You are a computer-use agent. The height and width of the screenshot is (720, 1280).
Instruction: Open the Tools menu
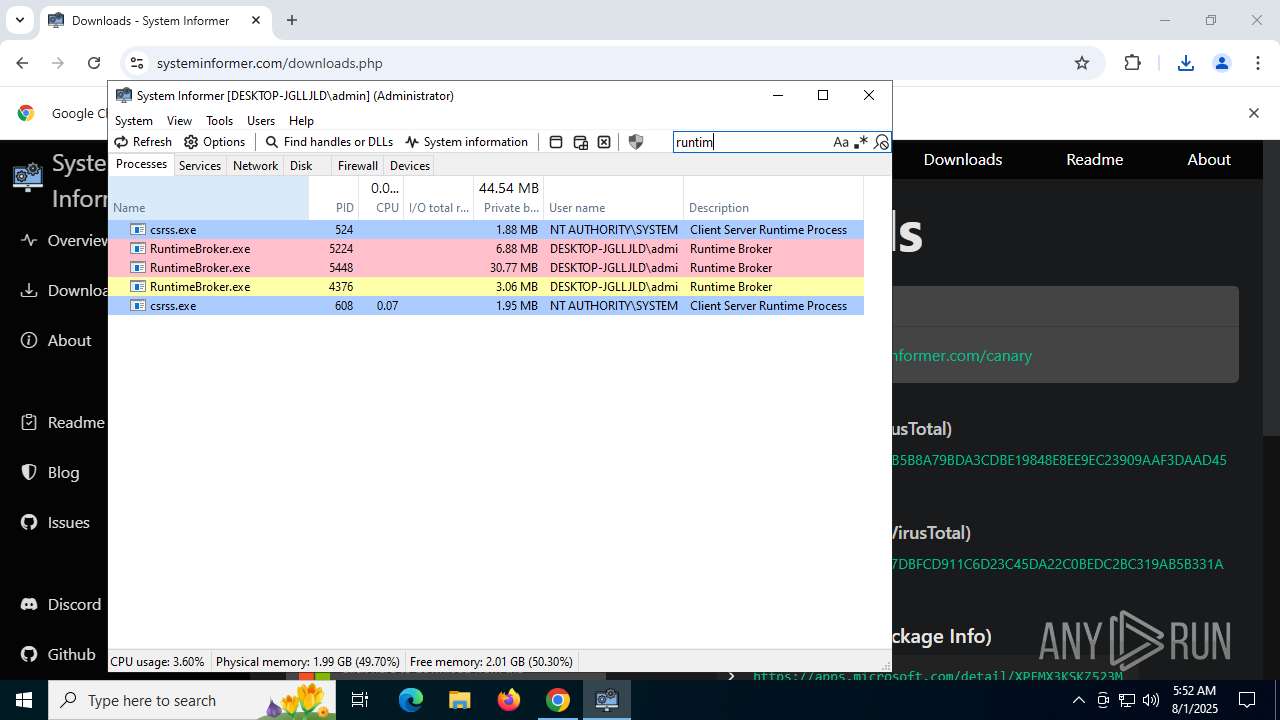click(219, 121)
